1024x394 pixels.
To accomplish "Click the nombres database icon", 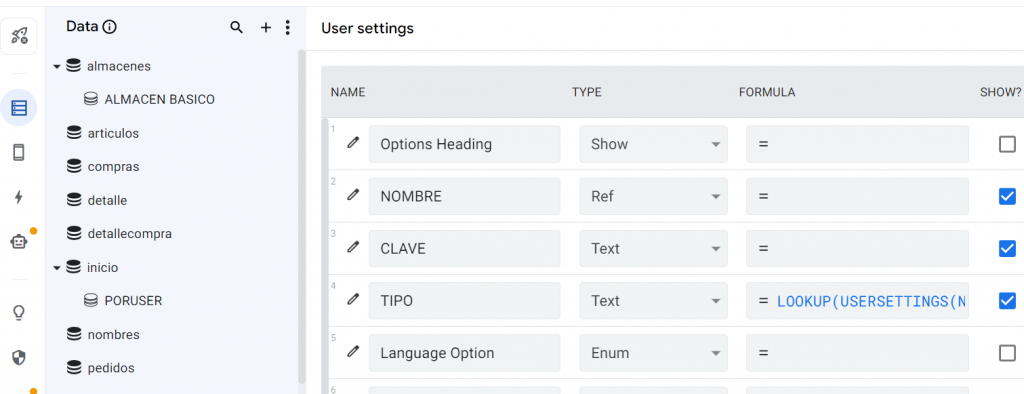I will [74, 334].
